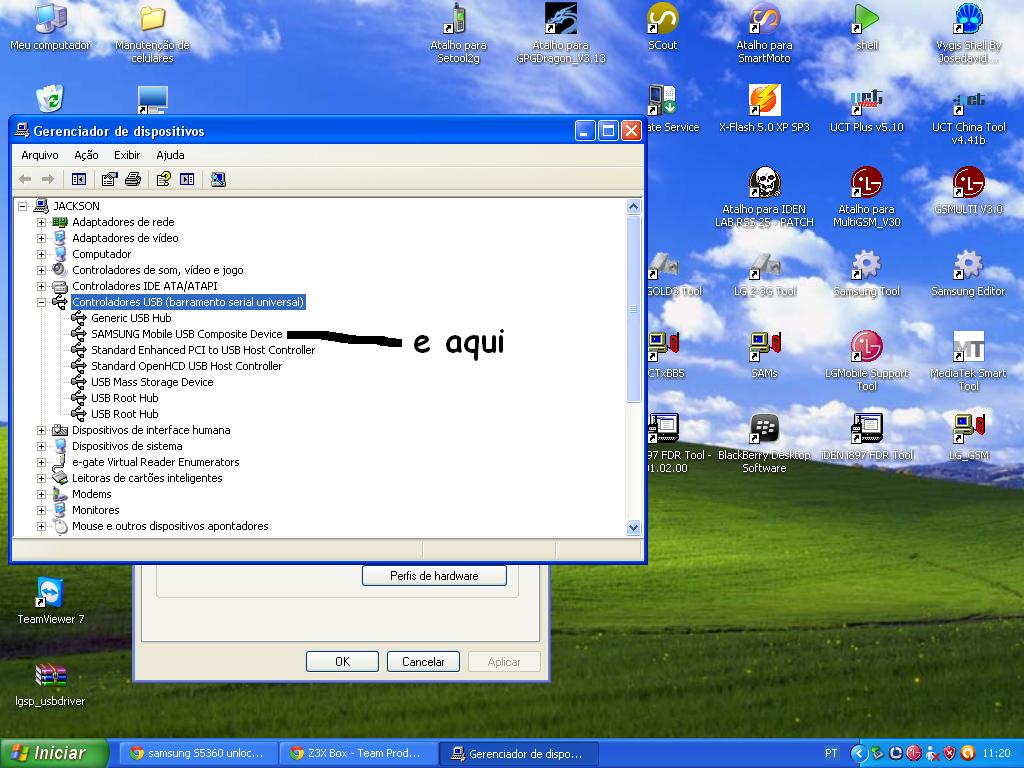Click the Help icon in Device Manager toolbar
This screenshot has height=768, width=1024.
(x=163, y=179)
